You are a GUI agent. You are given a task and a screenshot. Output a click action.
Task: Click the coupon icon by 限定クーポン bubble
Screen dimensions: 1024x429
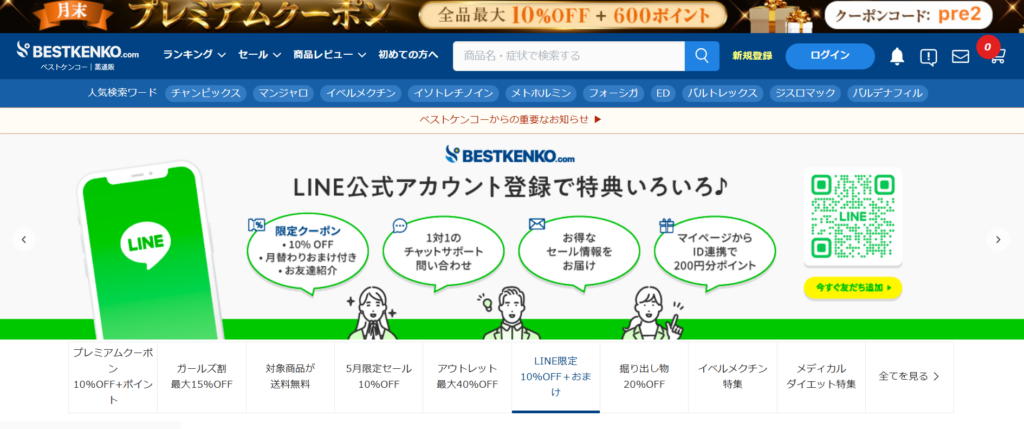click(256, 225)
